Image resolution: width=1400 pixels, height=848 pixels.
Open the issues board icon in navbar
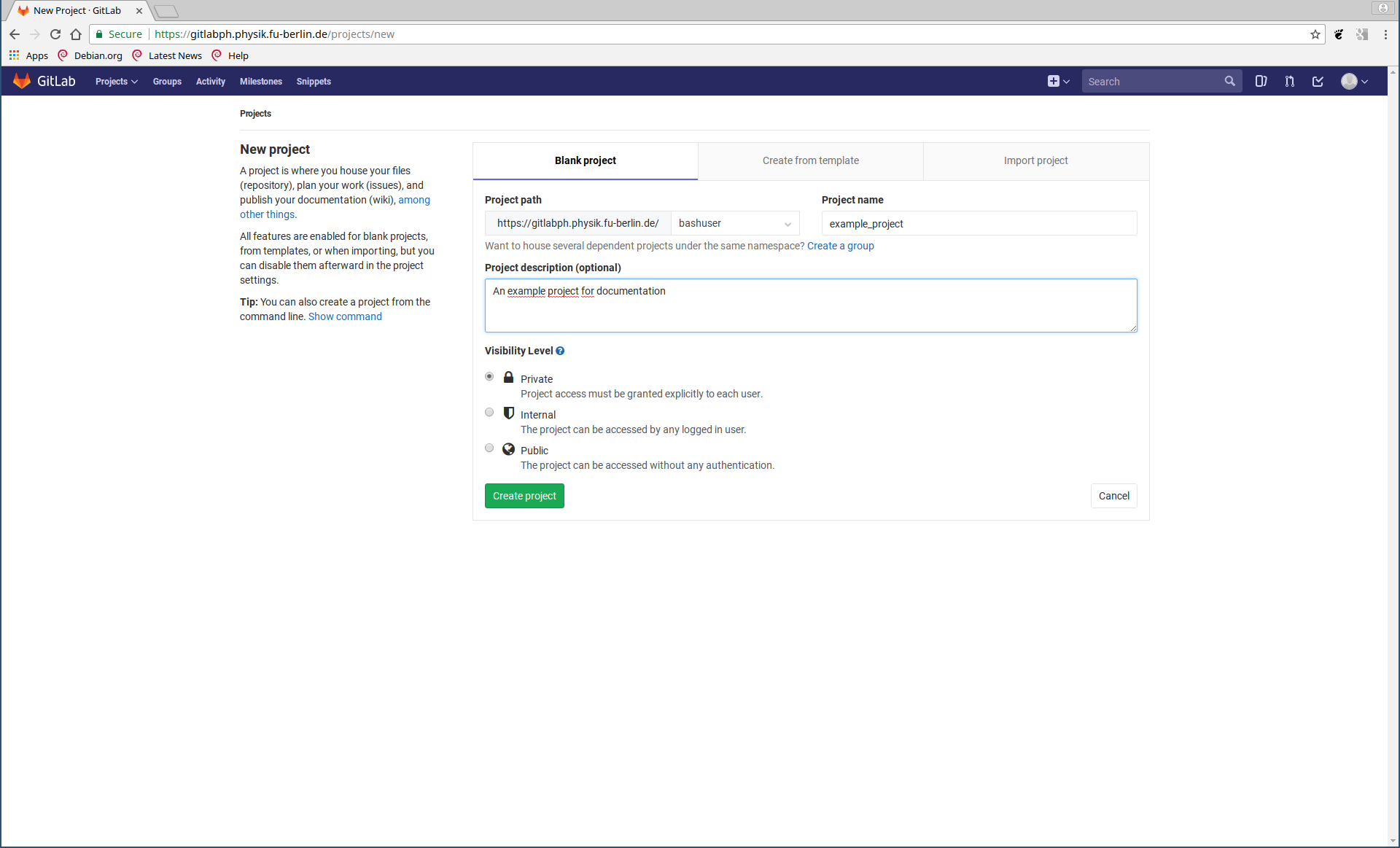[x=1261, y=82]
